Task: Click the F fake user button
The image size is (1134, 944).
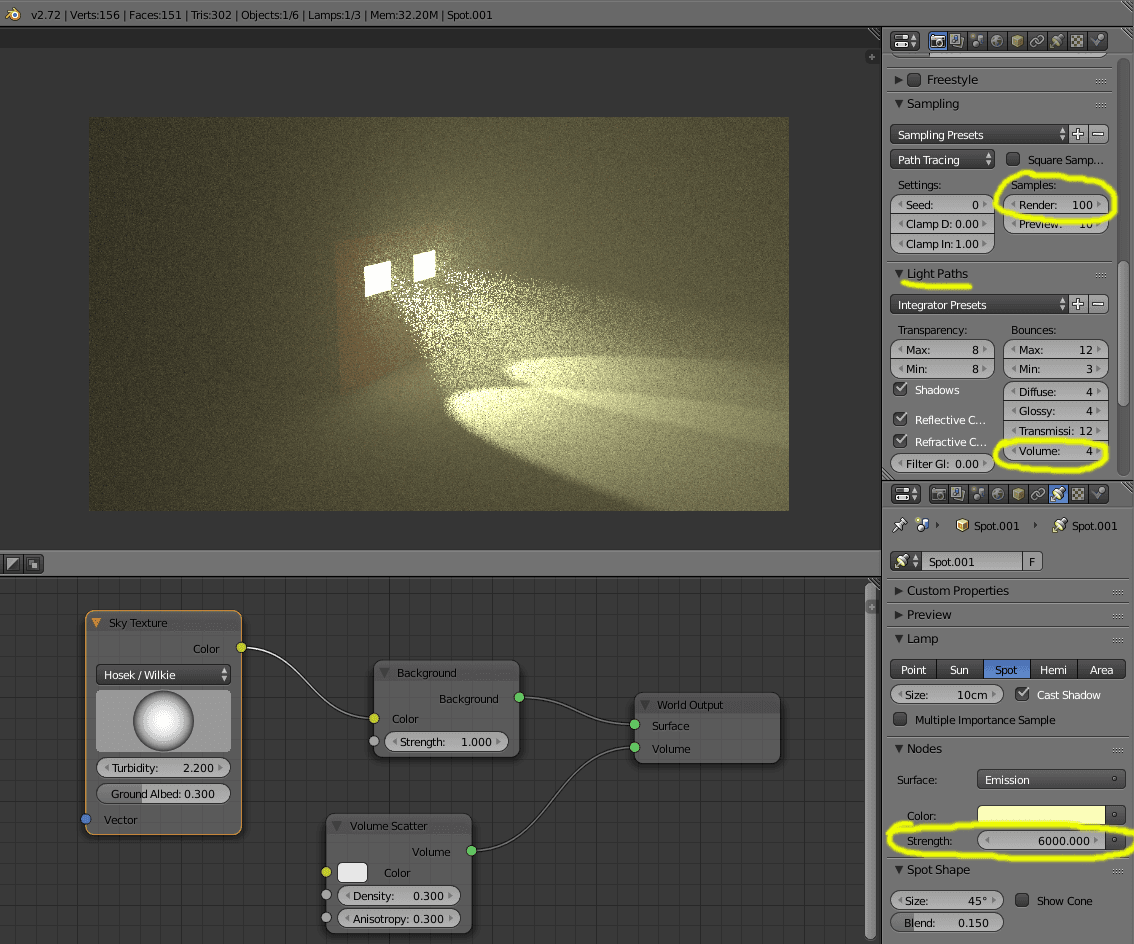Action: coord(1031,562)
